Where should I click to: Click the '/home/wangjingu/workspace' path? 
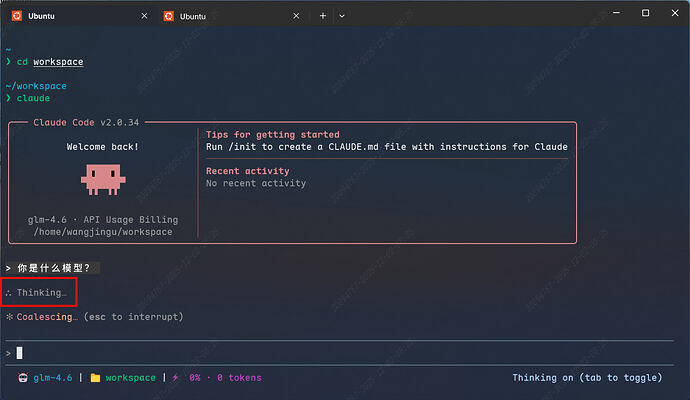[x=103, y=231]
